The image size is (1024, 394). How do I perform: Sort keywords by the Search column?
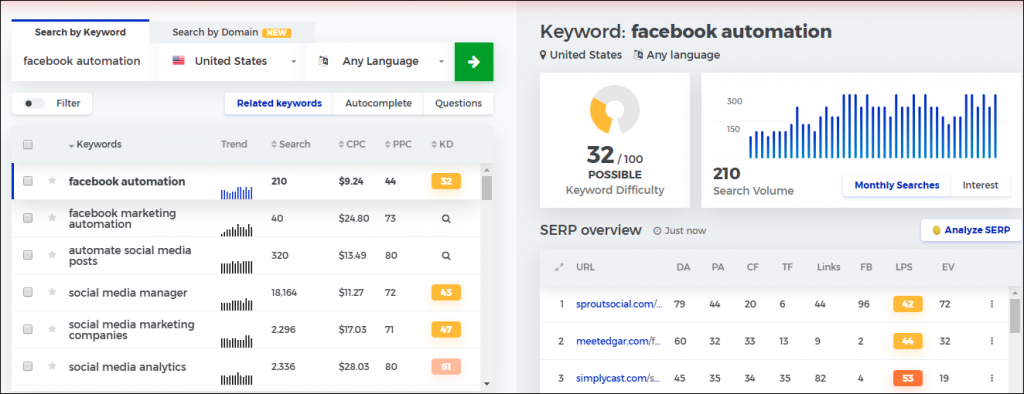291,144
